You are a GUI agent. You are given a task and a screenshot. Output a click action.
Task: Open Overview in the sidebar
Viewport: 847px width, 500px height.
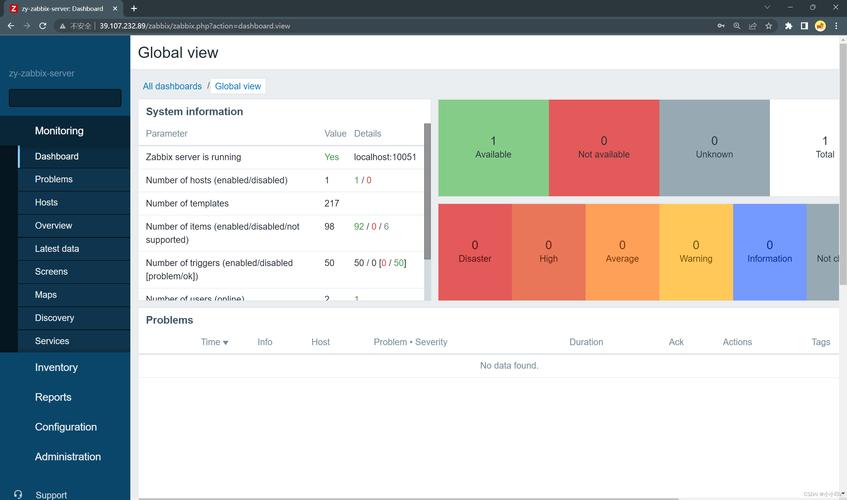click(x=74, y=226)
